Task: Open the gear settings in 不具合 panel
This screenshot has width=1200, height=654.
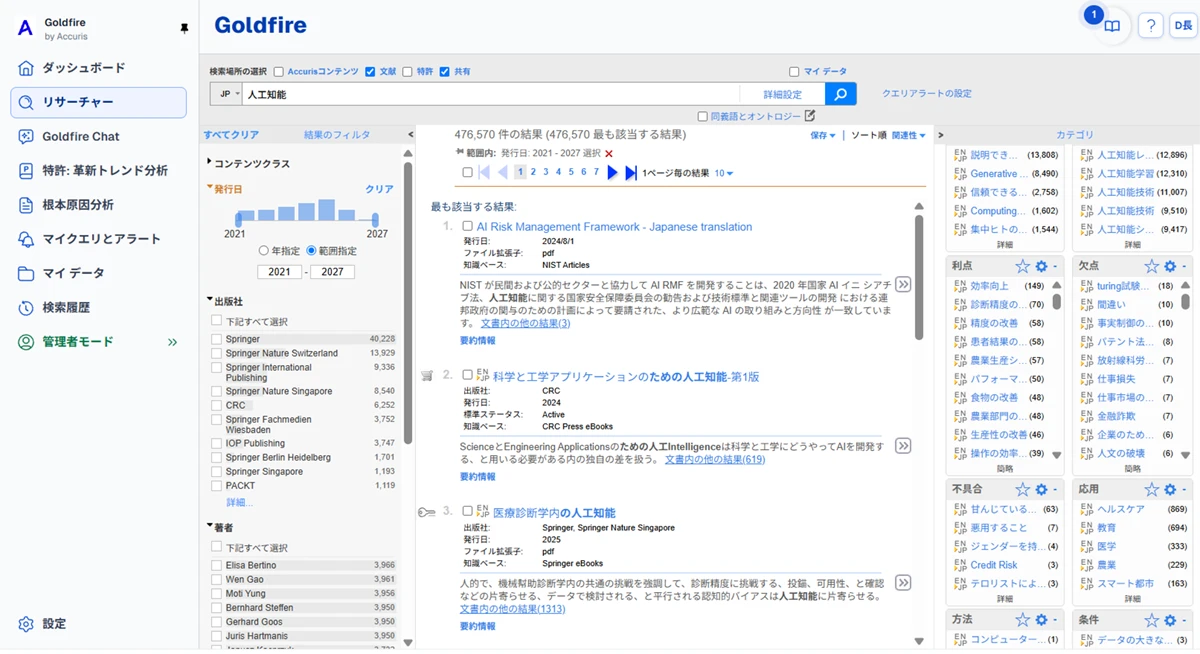Action: (x=1041, y=490)
